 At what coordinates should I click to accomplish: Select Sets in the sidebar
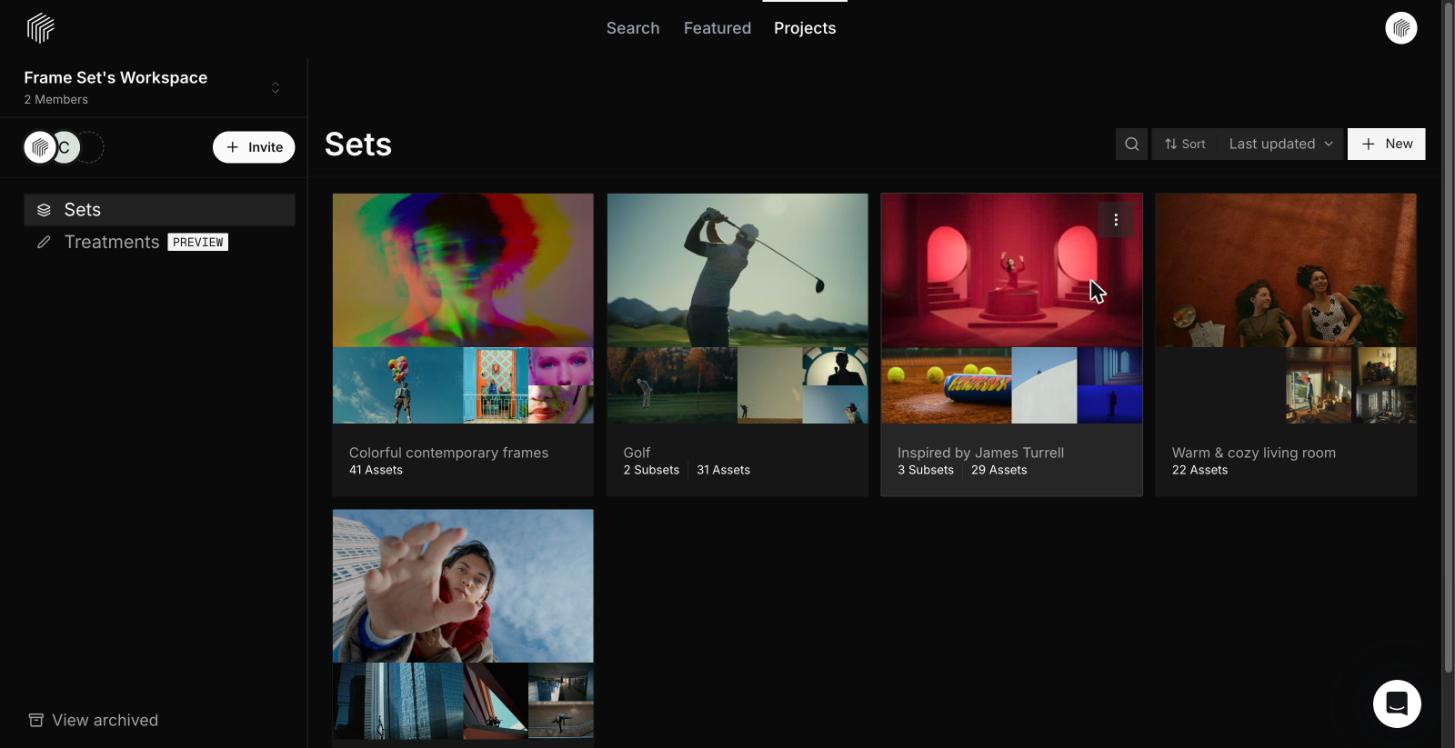coord(160,210)
